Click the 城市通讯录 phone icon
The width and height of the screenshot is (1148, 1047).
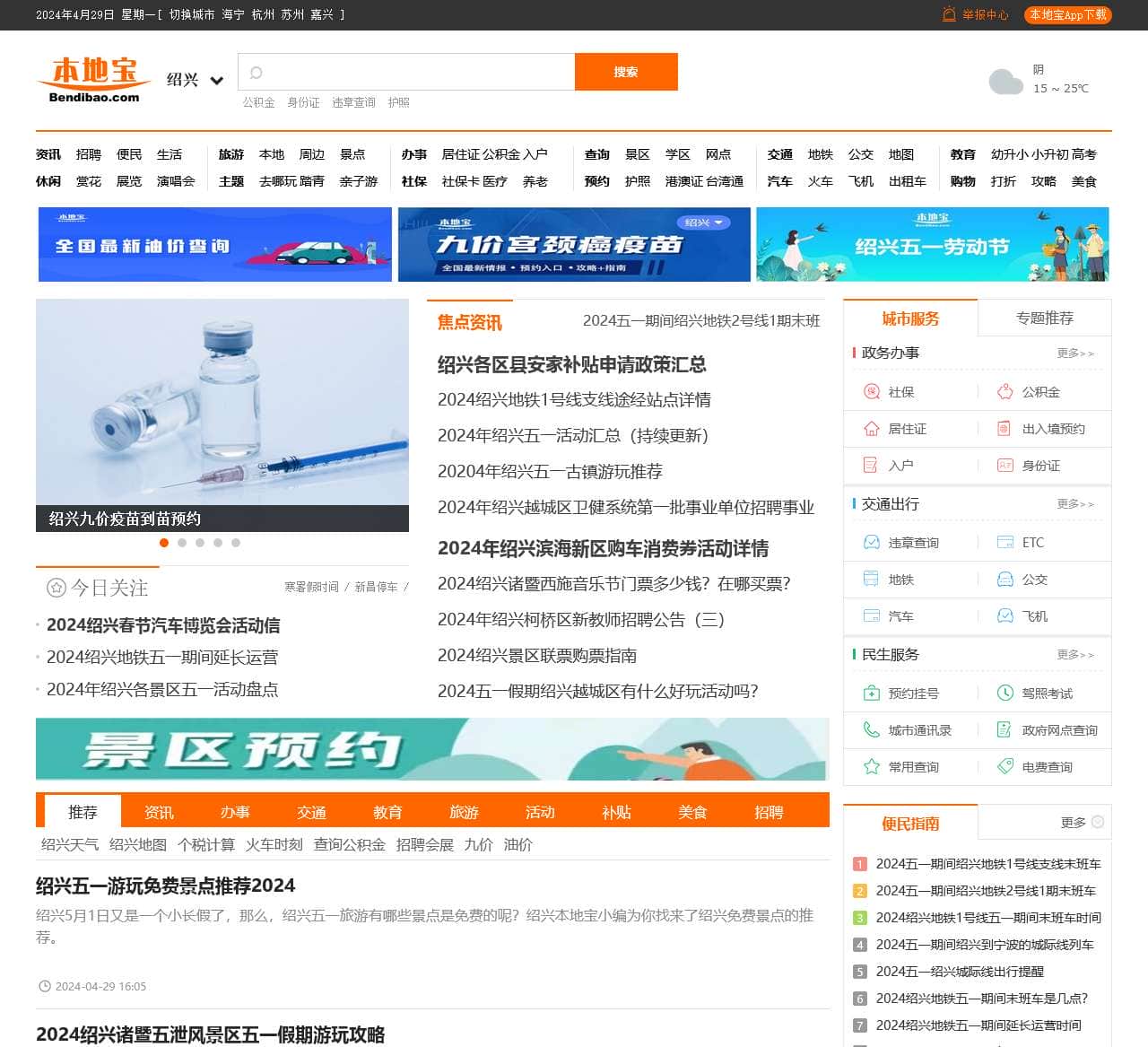(x=870, y=729)
